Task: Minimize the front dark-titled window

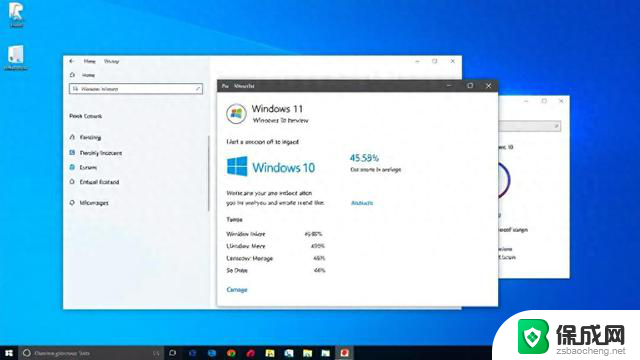Action: click(x=449, y=86)
